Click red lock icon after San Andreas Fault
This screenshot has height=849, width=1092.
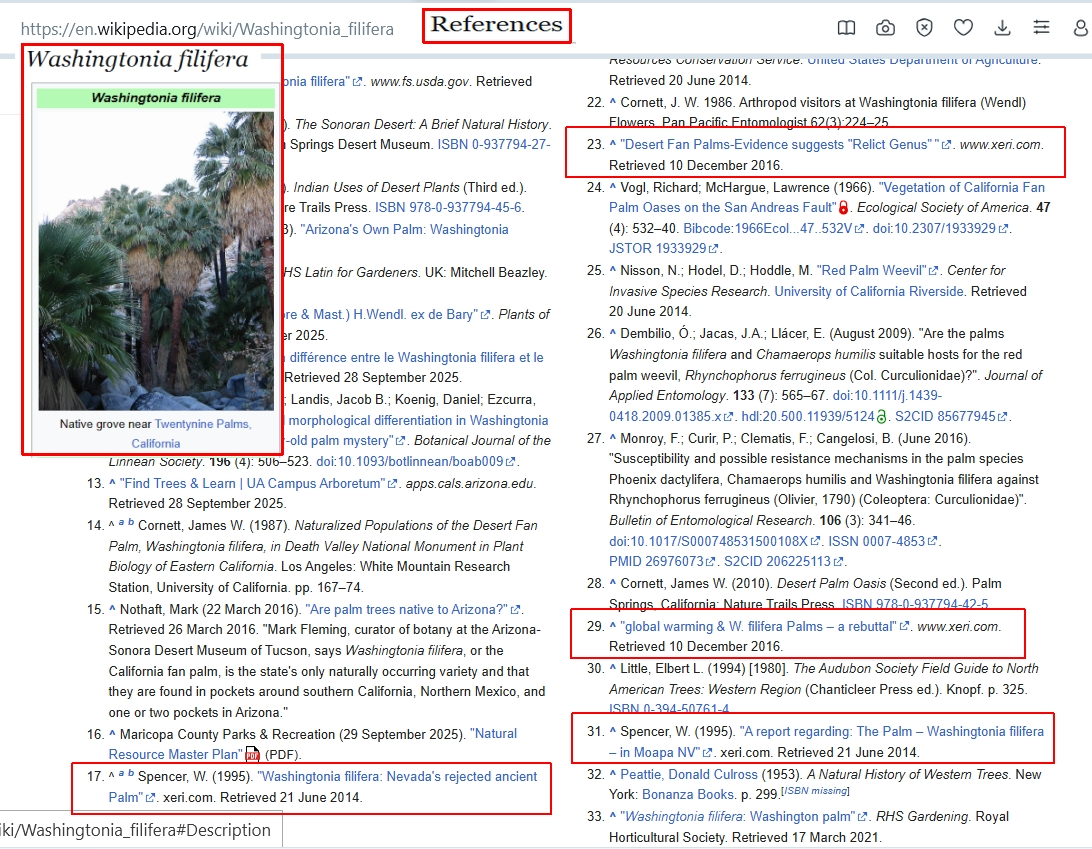(x=843, y=208)
